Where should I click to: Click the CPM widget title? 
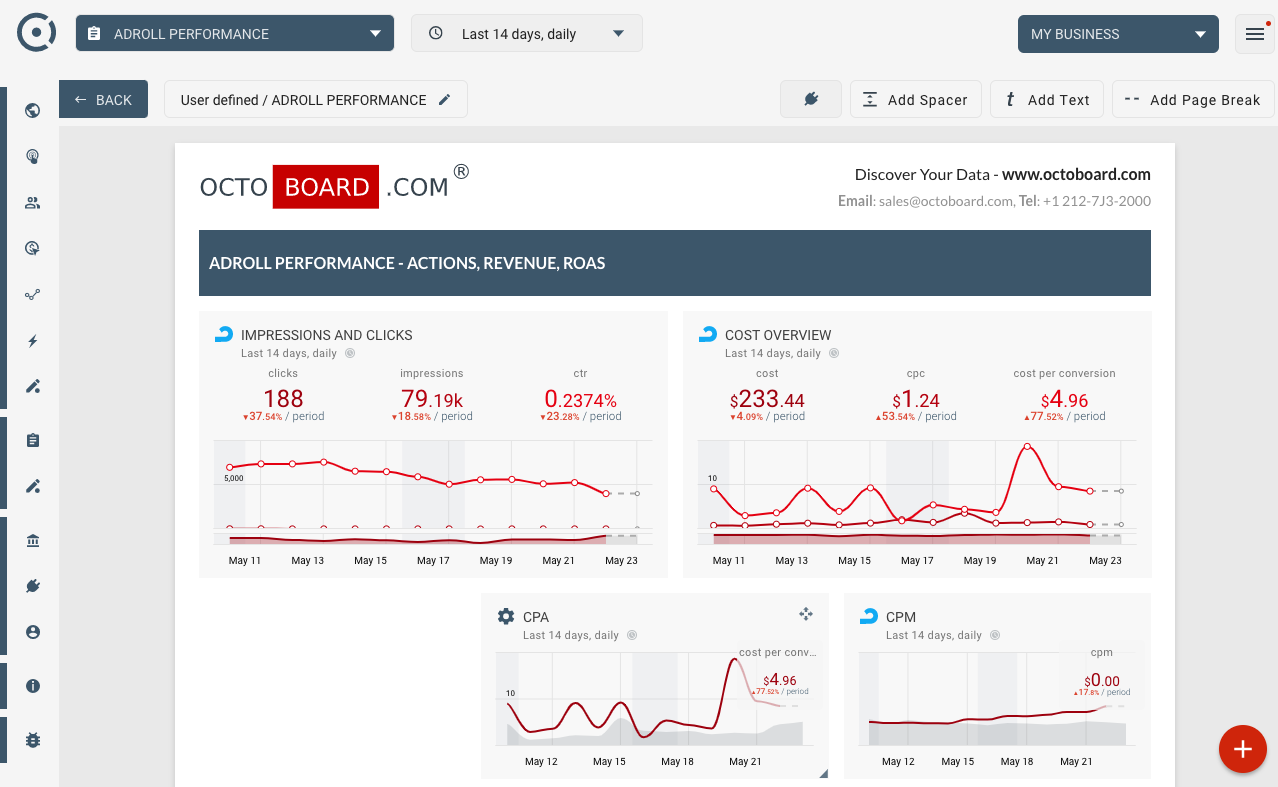coord(901,617)
